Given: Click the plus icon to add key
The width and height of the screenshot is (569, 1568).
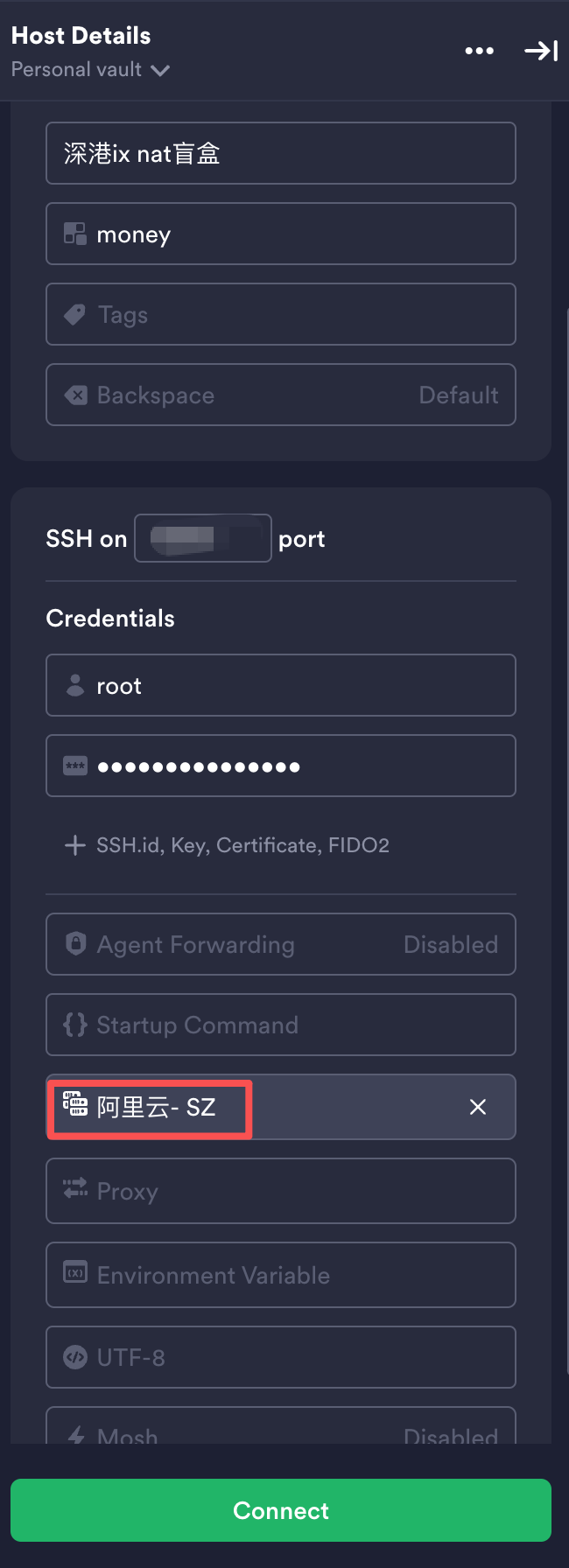Looking at the screenshot, I should [x=75, y=845].
